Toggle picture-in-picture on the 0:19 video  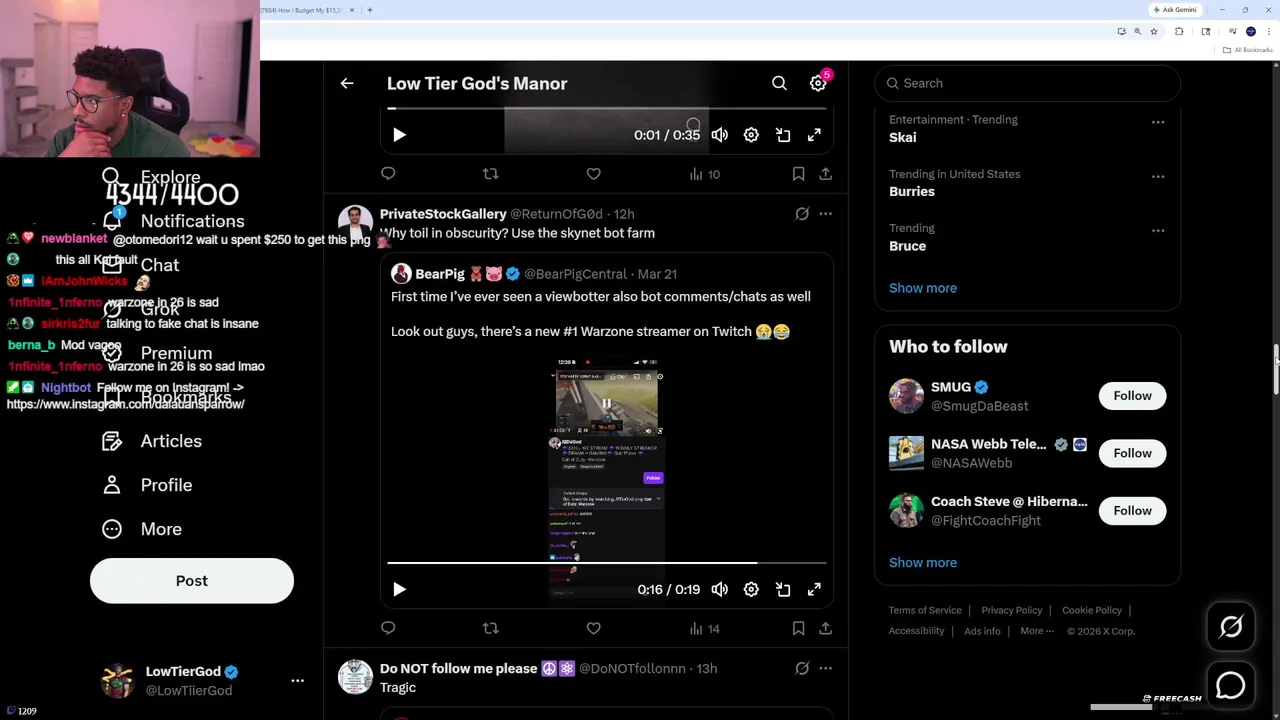[x=783, y=590]
